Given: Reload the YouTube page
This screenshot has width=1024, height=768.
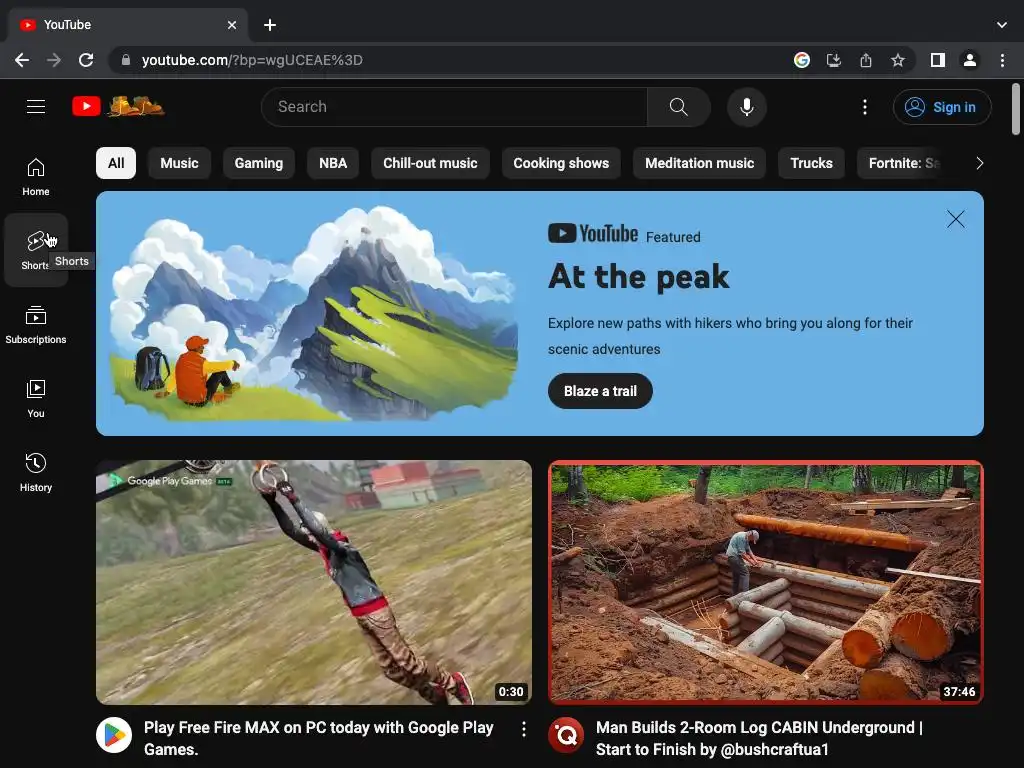Looking at the screenshot, I should click(x=86, y=60).
